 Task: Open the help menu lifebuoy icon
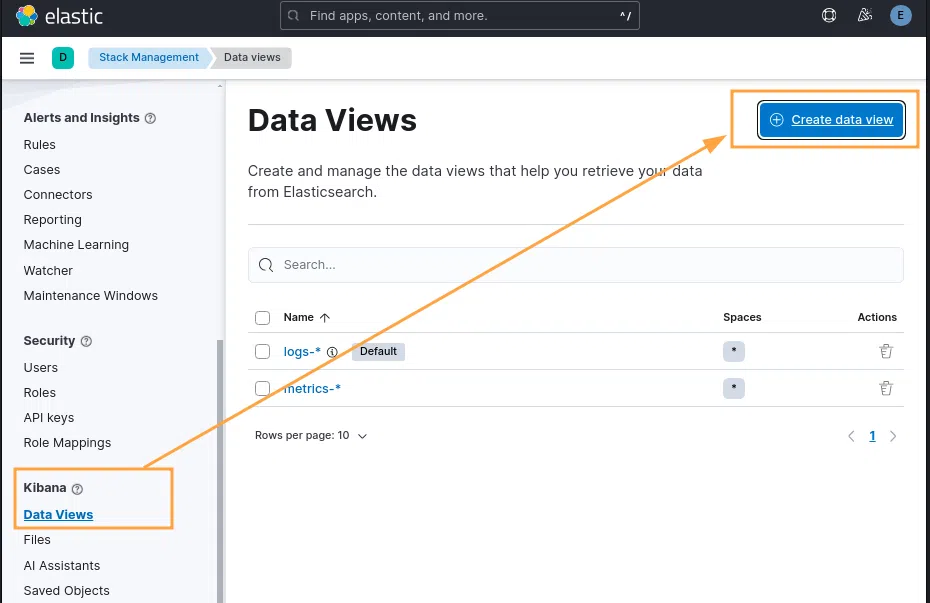(x=829, y=16)
